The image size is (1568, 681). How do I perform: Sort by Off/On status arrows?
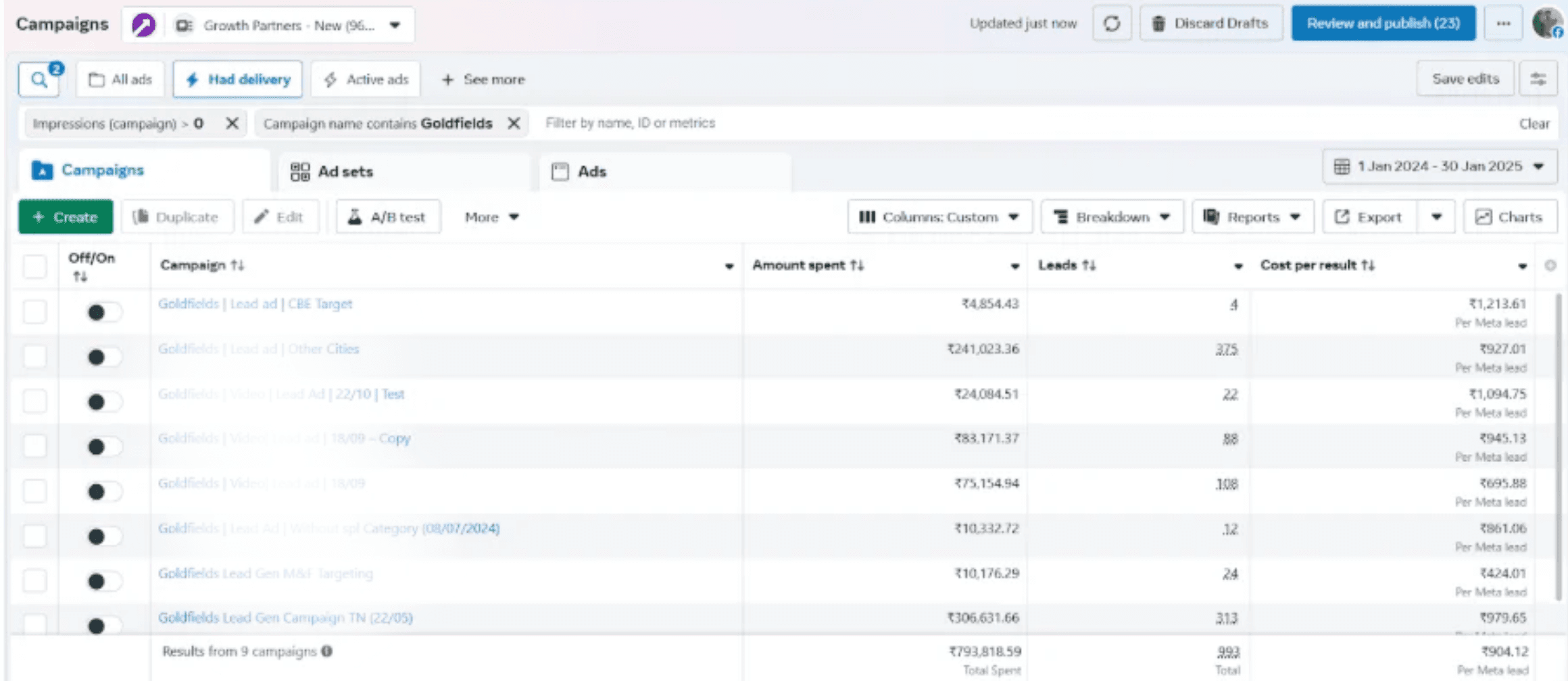(80, 277)
